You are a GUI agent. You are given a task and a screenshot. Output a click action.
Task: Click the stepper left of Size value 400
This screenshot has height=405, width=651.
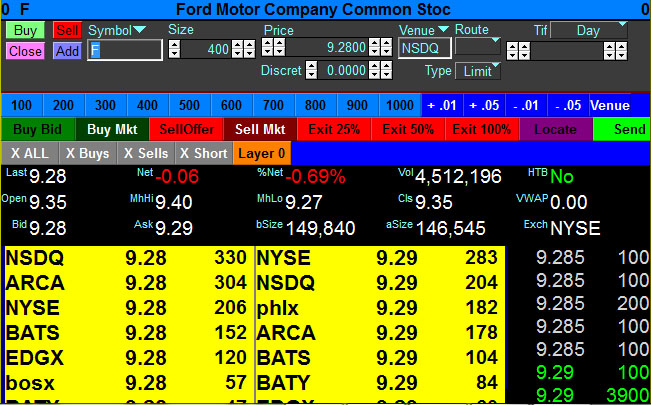pos(174,49)
